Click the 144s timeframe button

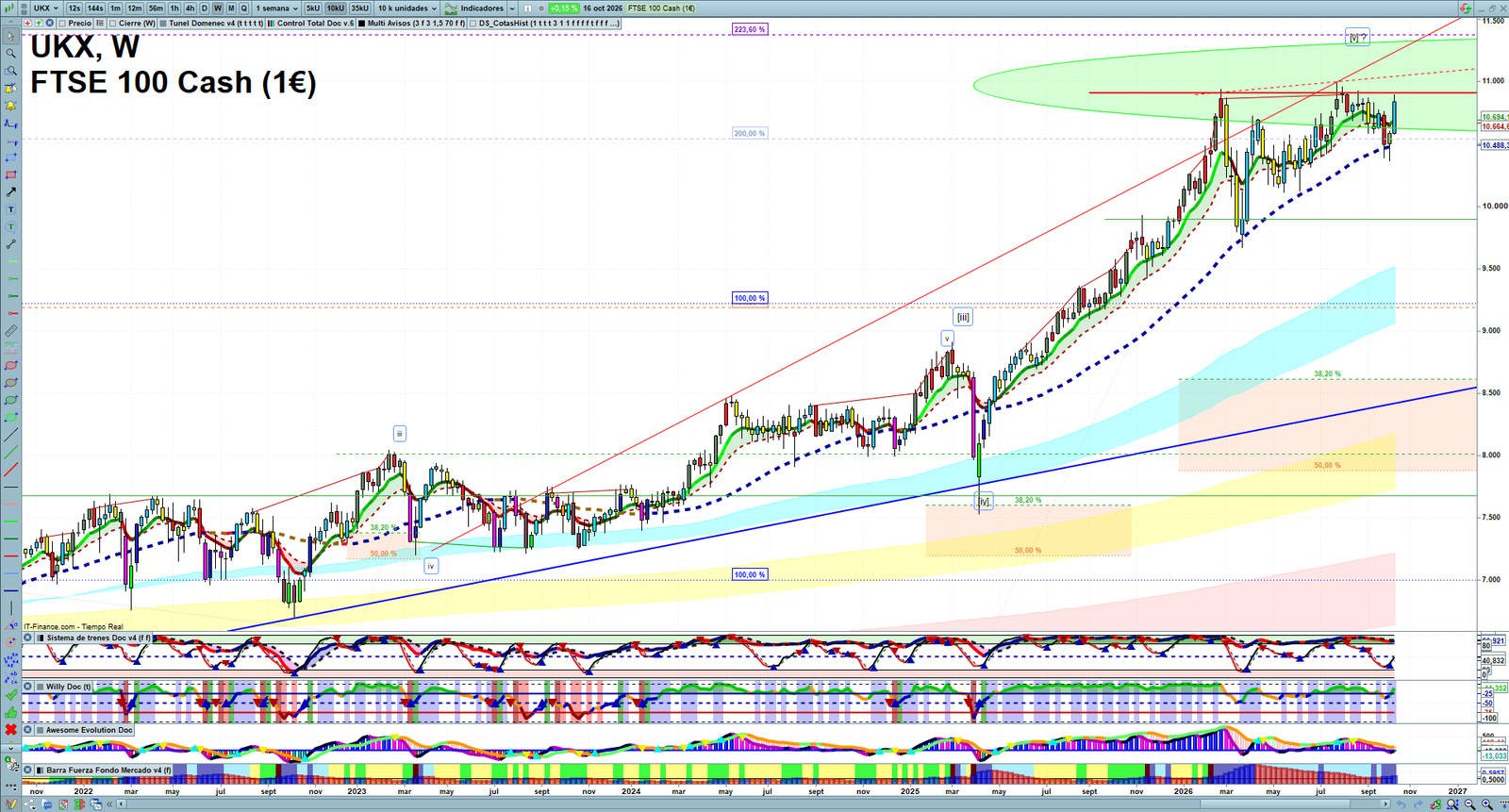(x=95, y=8)
